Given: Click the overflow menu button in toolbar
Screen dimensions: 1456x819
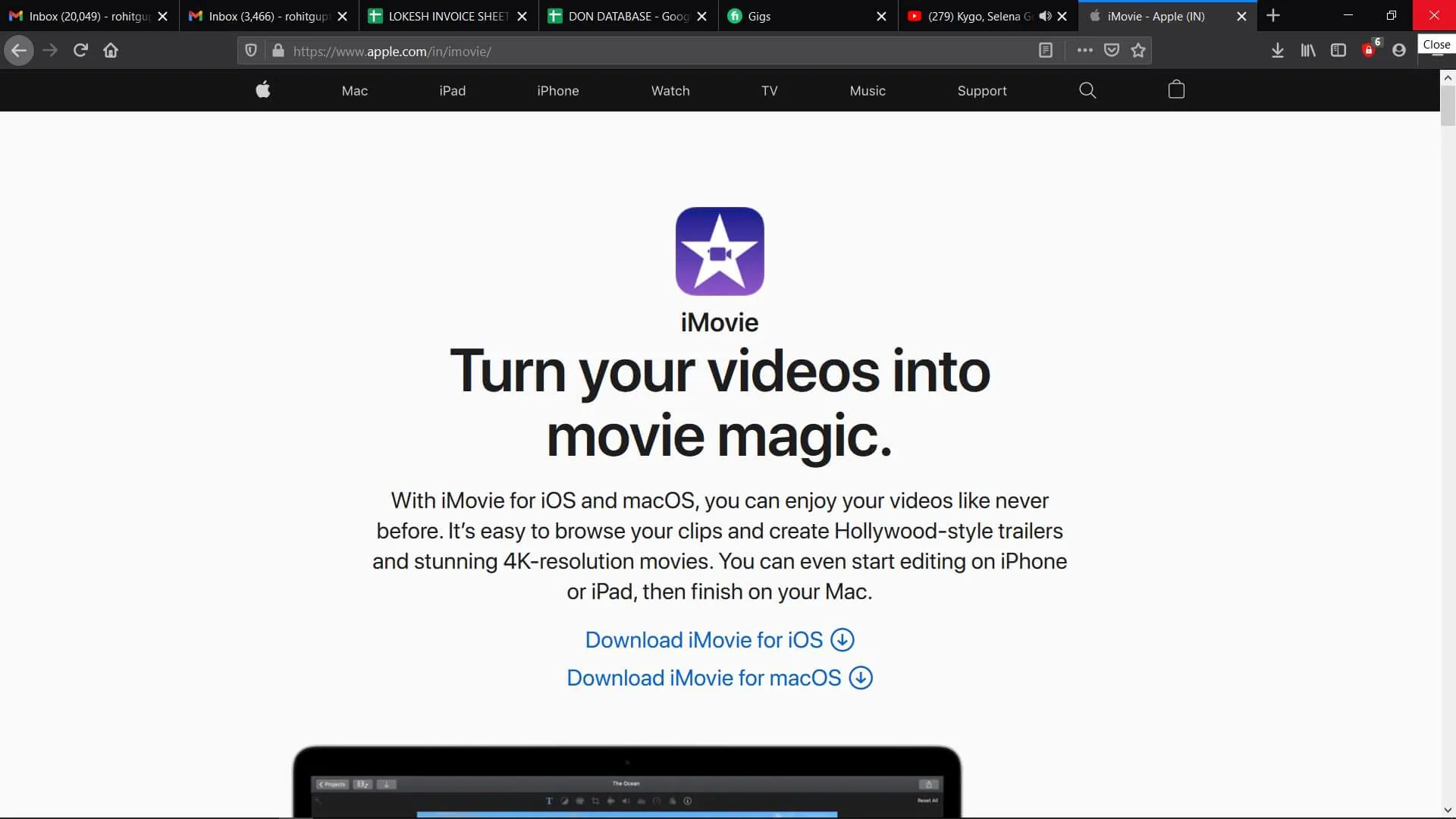Looking at the screenshot, I should (x=1085, y=51).
